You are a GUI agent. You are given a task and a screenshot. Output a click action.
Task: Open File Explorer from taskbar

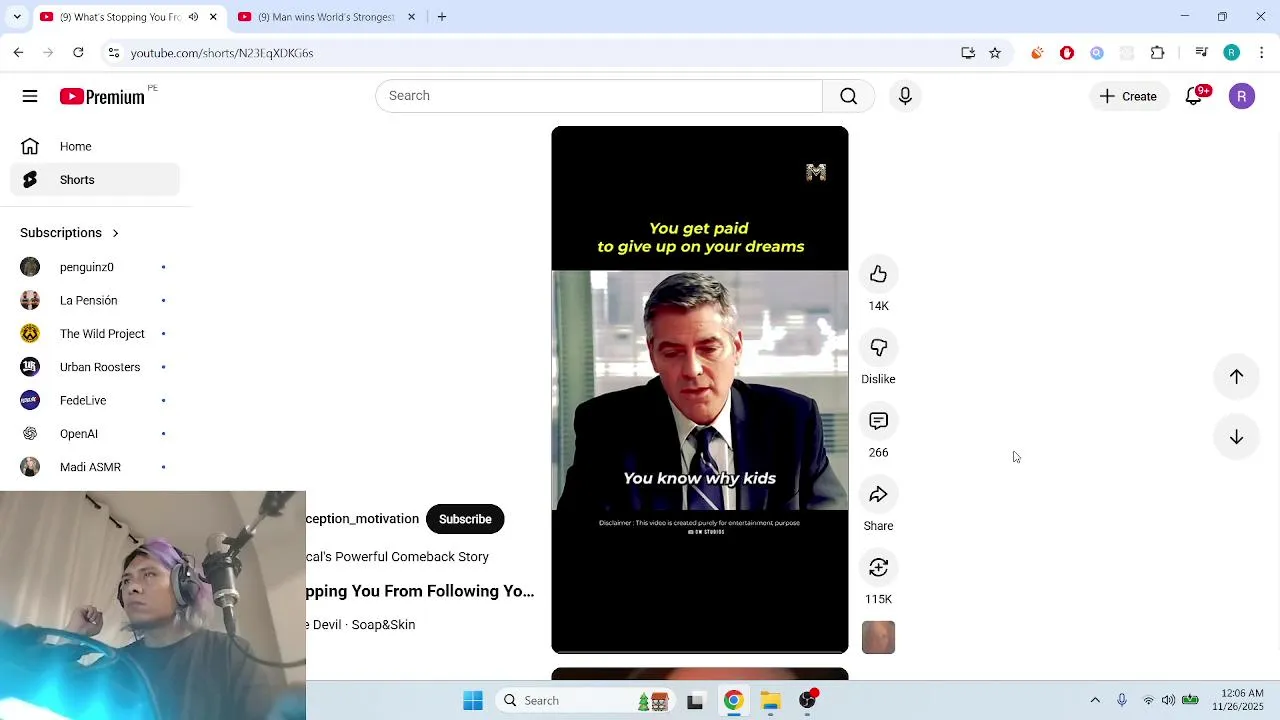(770, 701)
